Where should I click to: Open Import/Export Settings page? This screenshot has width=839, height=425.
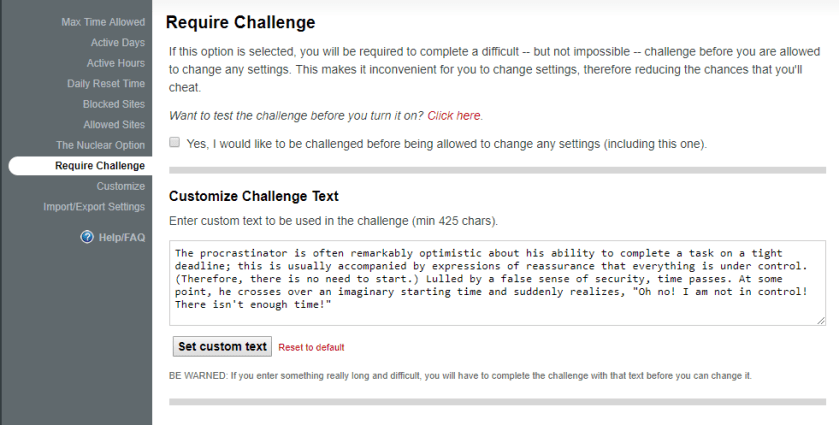click(x=94, y=207)
